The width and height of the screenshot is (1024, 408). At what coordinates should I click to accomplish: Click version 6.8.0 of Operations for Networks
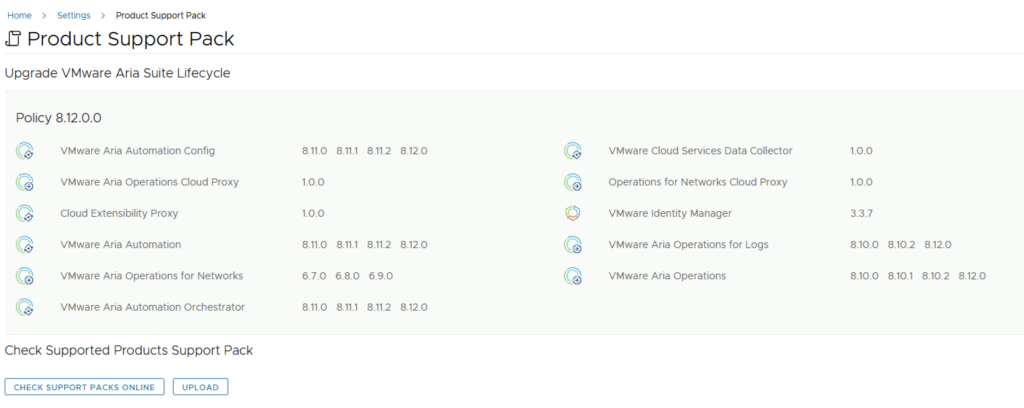pyautogui.click(x=347, y=276)
